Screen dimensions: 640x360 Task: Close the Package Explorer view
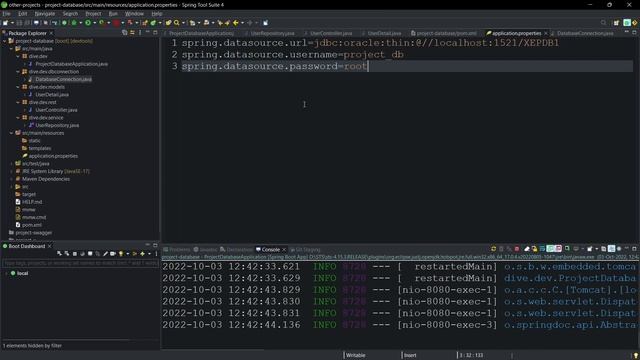[51, 33]
